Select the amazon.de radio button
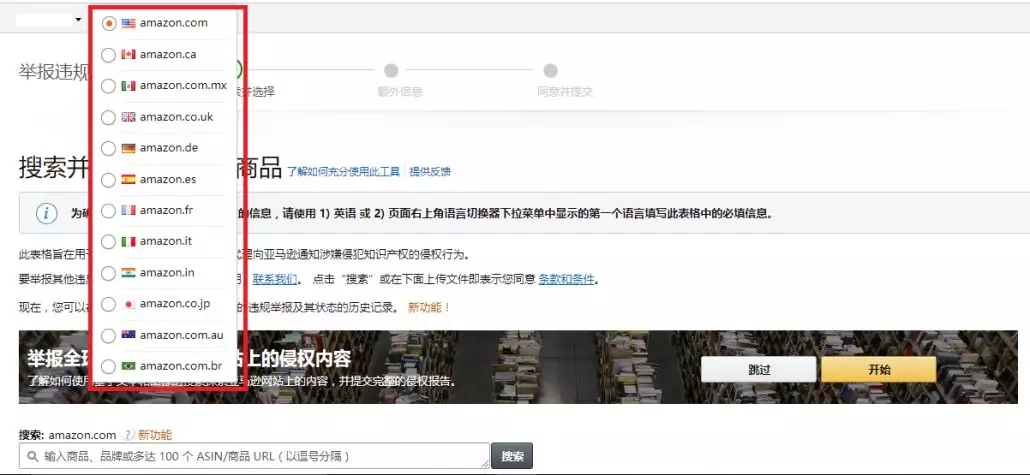This screenshot has height=475, width=1030. (x=109, y=148)
